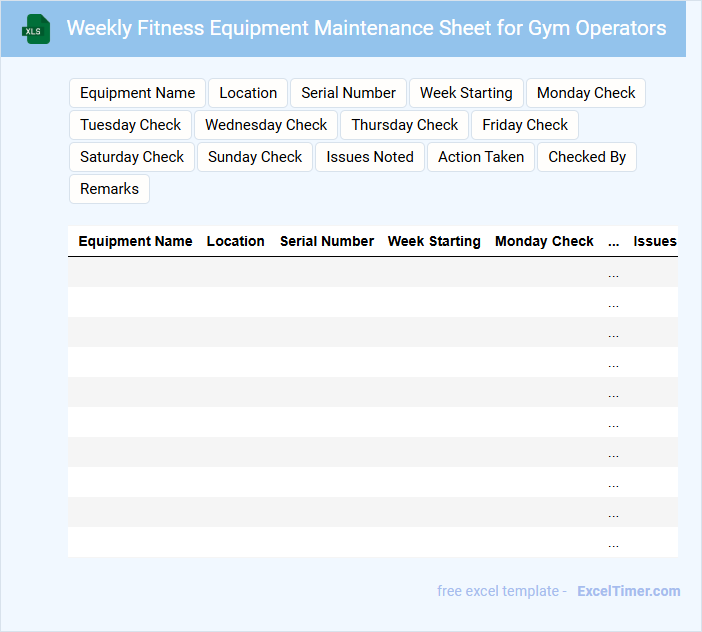This screenshot has width=702, height=632.
Task: Click the green XLS file icon
Action: 36,29
